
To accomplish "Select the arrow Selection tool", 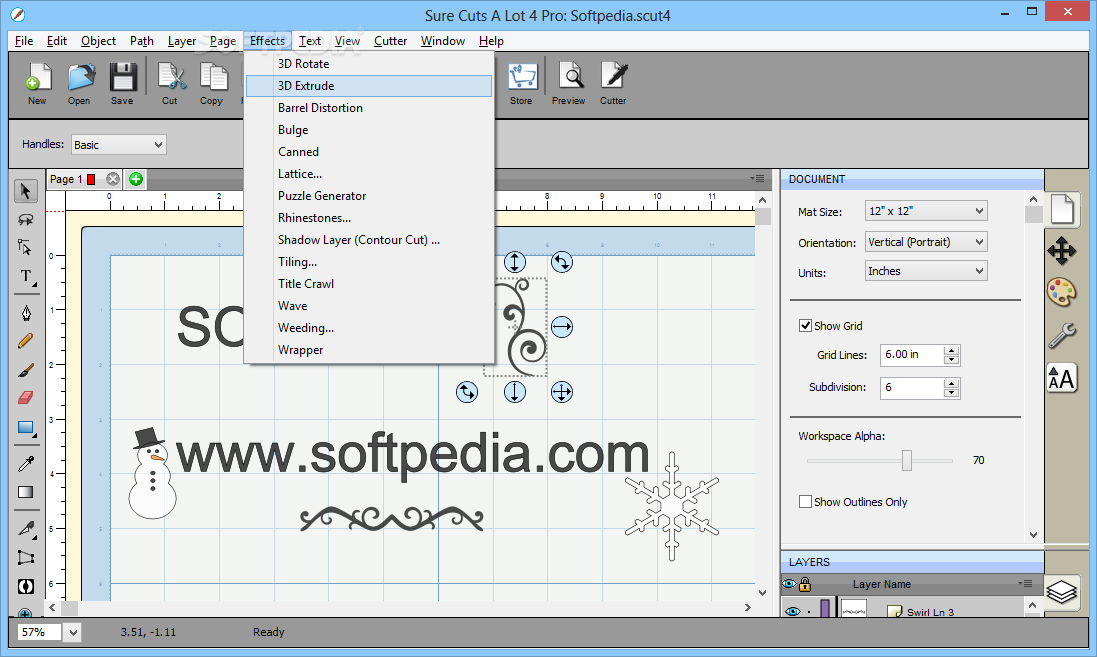I will pyautogui.click(x=26, y=191).
